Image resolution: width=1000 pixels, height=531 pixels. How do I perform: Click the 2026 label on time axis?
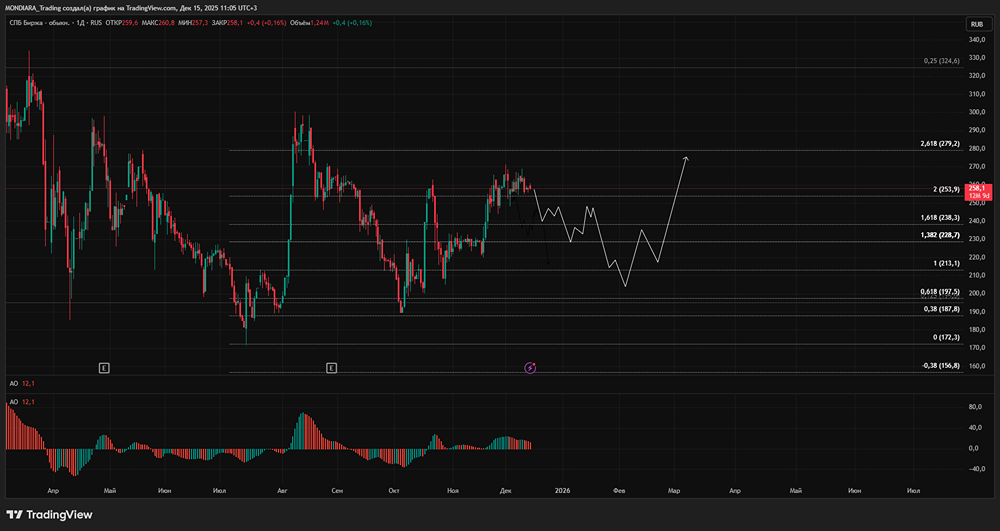(562, 491)
